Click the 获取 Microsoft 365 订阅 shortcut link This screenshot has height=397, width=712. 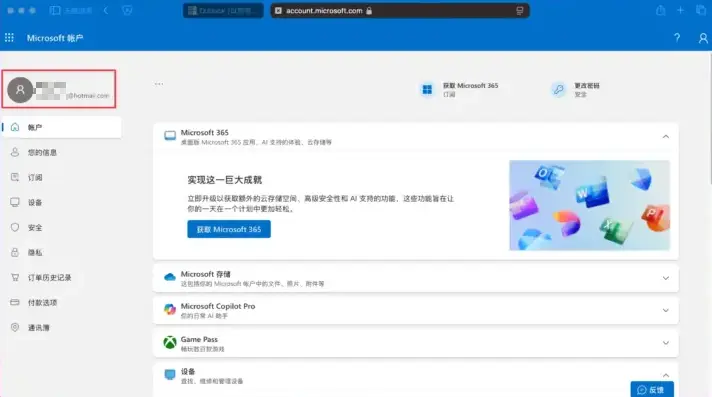coord(460,89)
